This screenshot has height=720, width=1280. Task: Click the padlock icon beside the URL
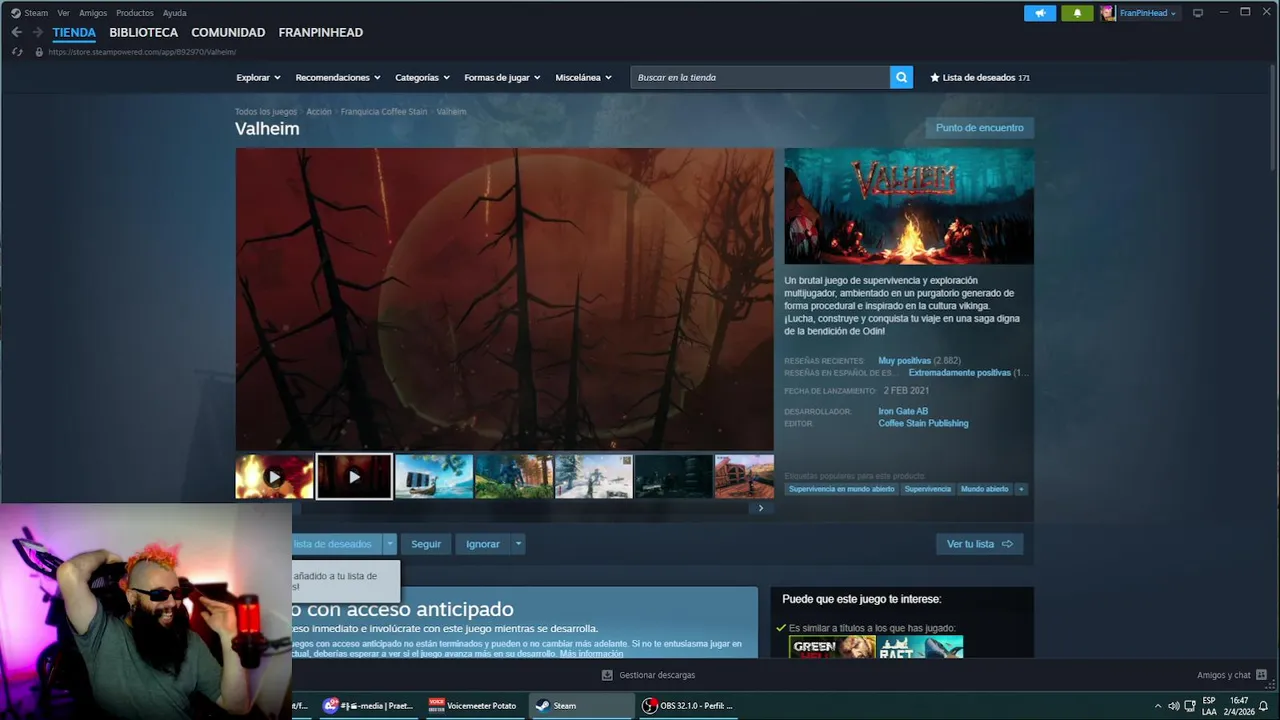39,52
